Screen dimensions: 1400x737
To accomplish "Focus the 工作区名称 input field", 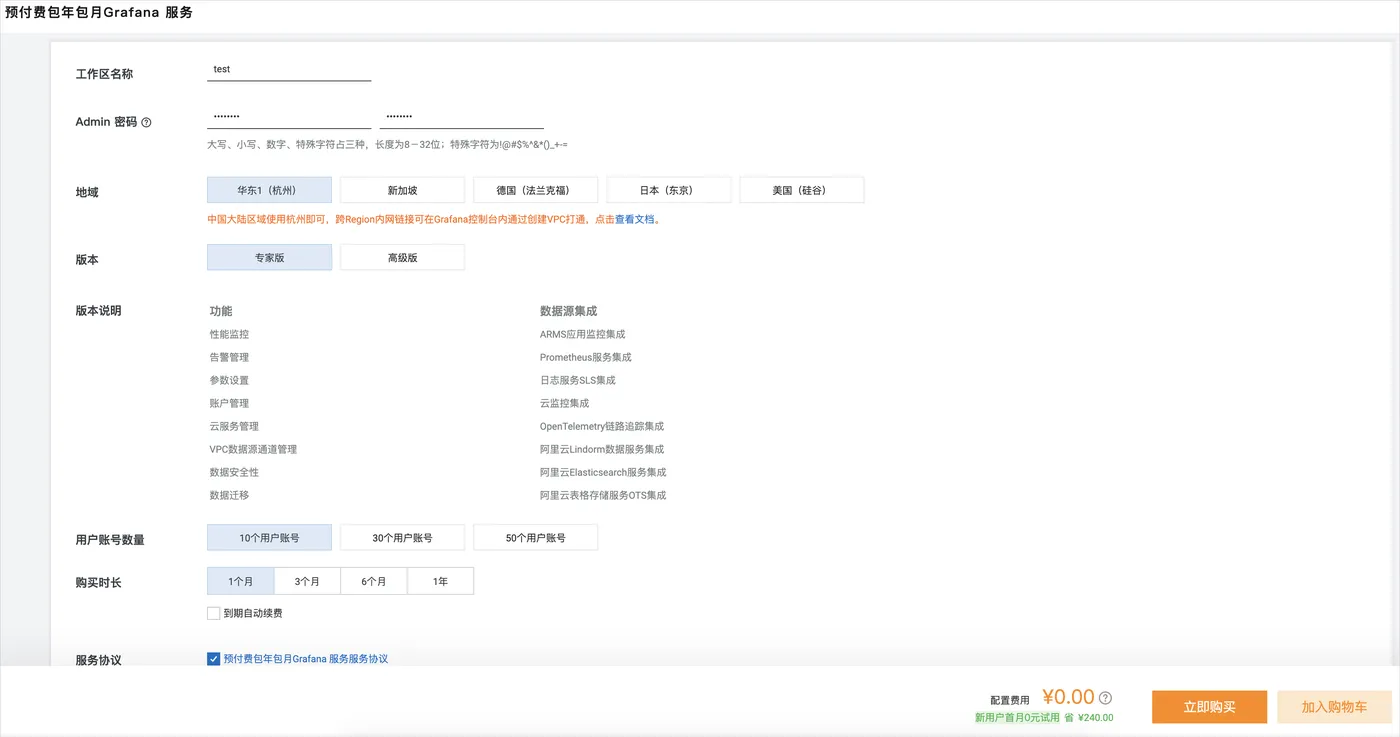I will click(289, 69).
